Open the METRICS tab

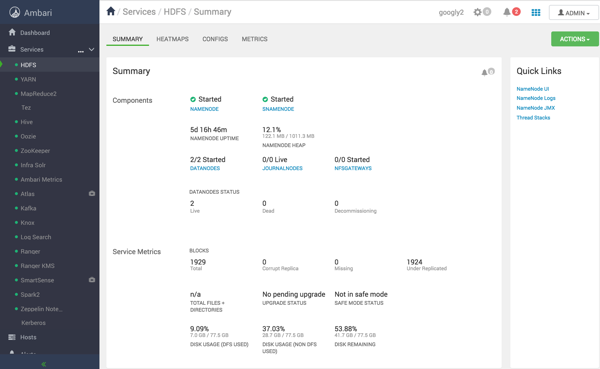coord(254,39)
